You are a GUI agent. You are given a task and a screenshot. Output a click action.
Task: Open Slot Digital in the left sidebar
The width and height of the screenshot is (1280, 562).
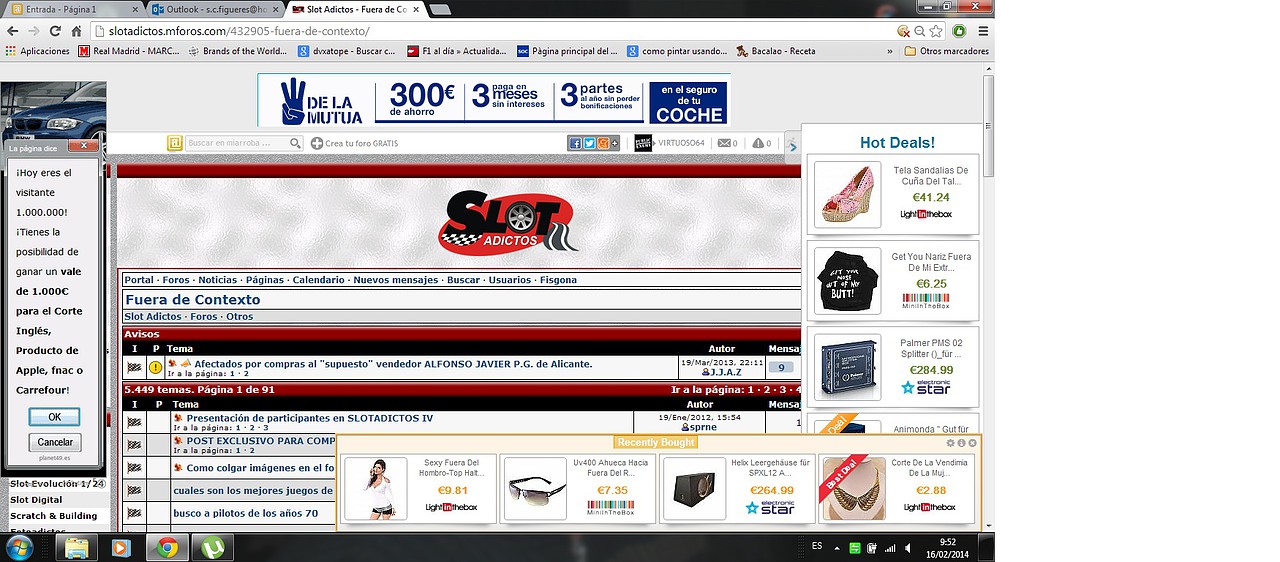tap(36, 499)
